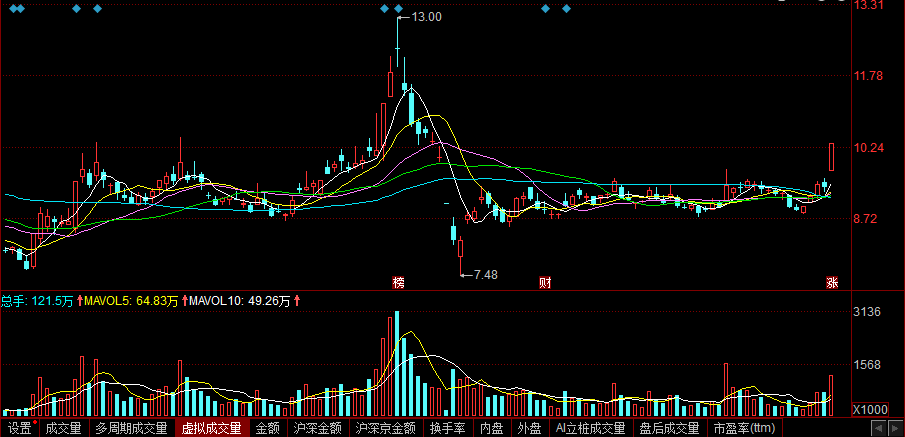Click the right scroll arrow for indicator tabs
The height and width of the screenshot is (437, 905).
895,429
